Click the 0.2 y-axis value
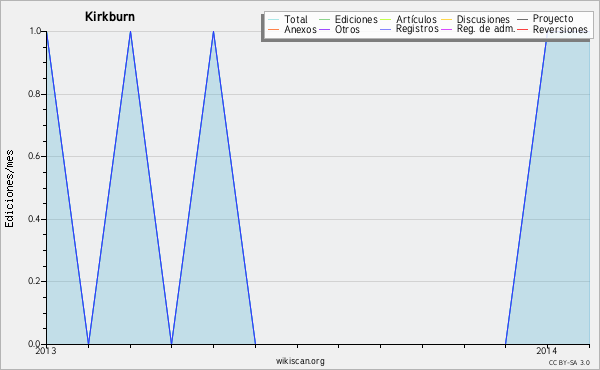The height and width of the screenshot is (370, 600). [x=34, y=281]
